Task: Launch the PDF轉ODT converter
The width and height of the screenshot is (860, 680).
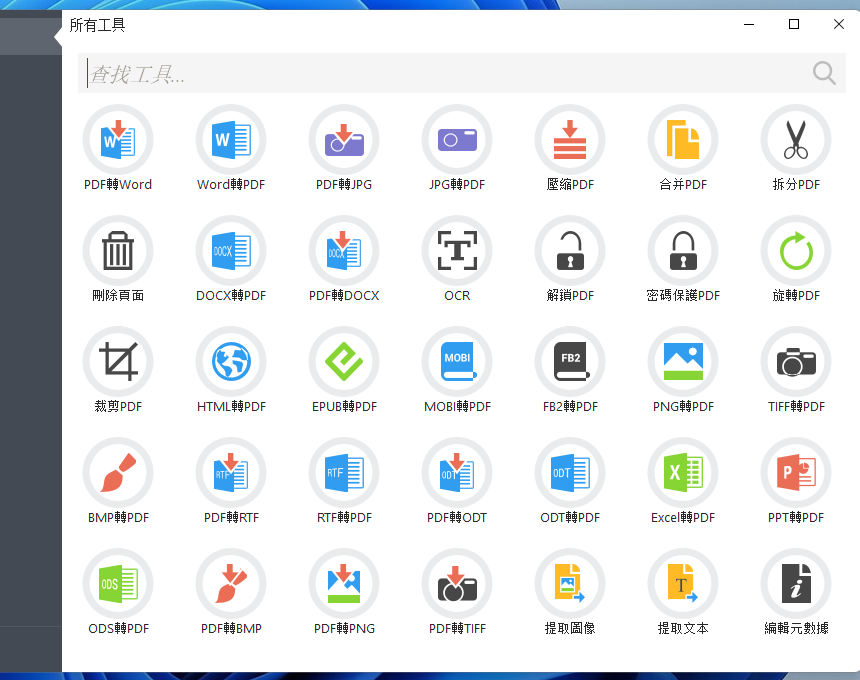Action: pyautogui.click(x=457, y=473)
